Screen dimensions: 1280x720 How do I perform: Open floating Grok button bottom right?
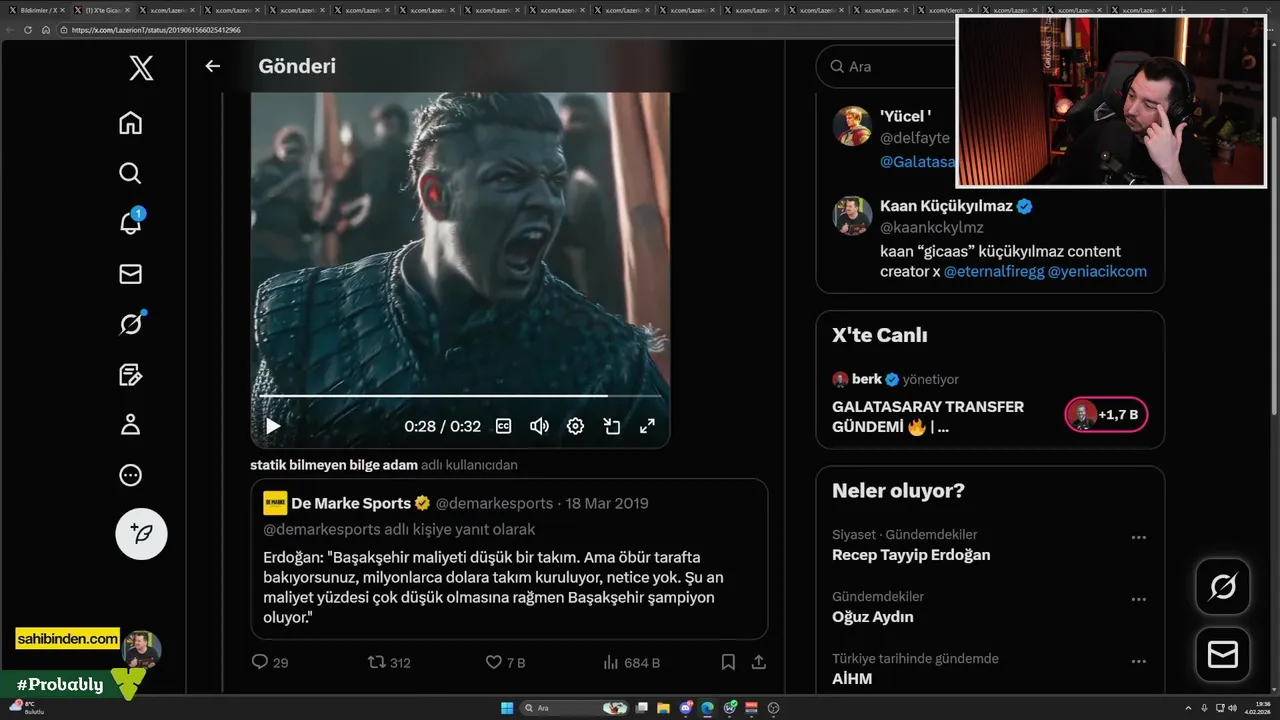[1222, 587]
